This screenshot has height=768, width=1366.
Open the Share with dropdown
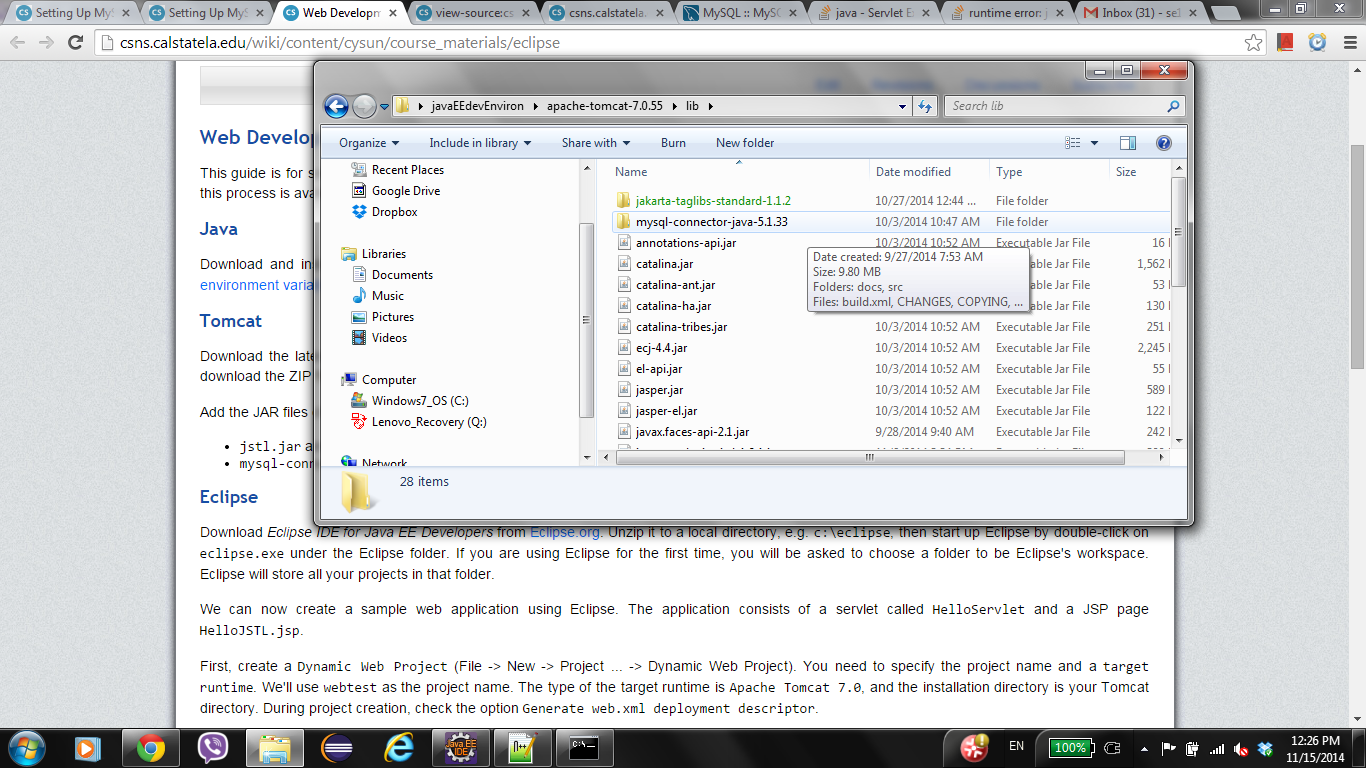(595, 143)
